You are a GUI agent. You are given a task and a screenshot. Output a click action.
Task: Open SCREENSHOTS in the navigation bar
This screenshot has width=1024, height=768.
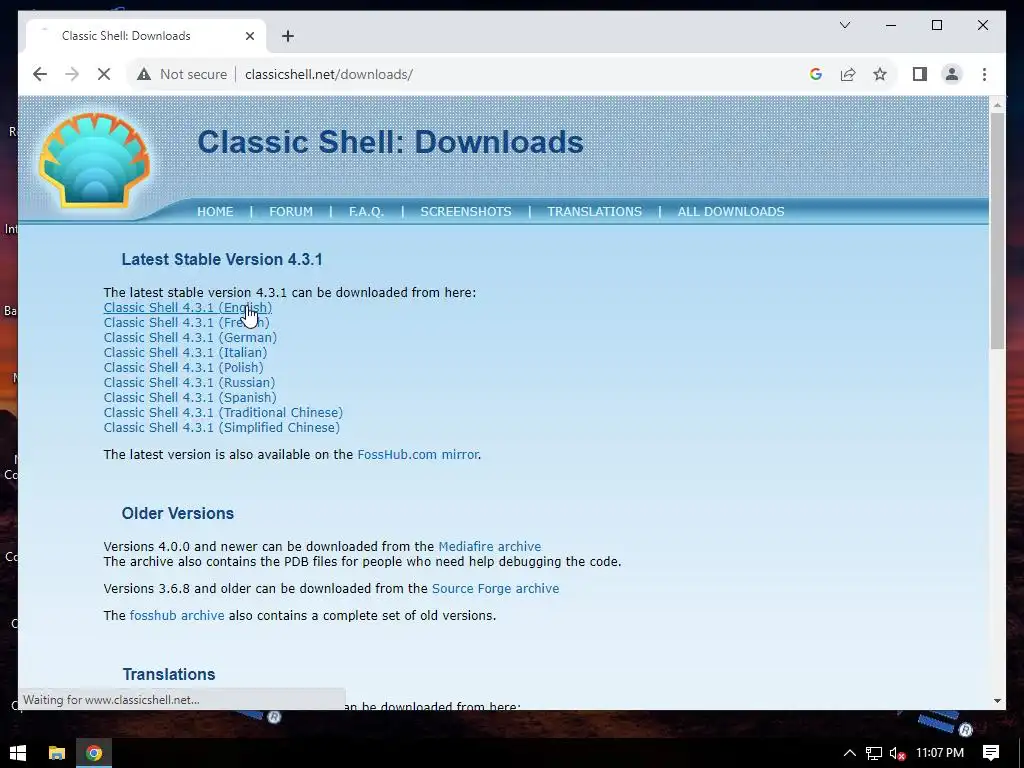(x=466, y=212)
